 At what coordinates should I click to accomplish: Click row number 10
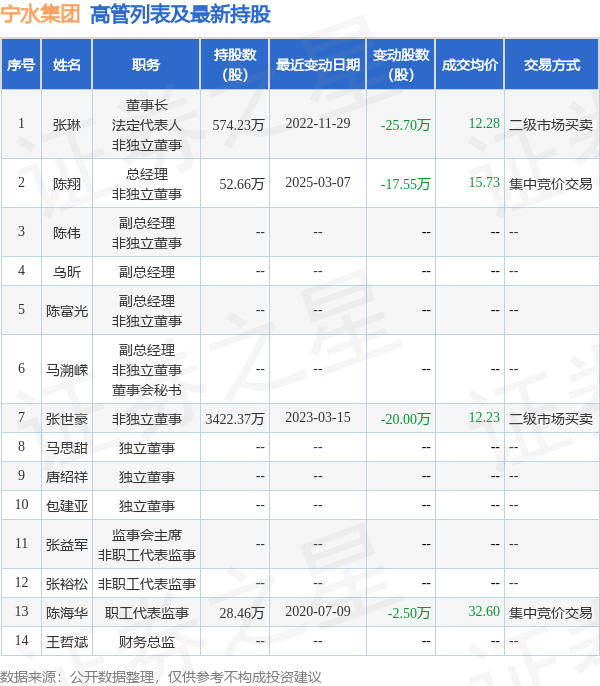[21, 504]
